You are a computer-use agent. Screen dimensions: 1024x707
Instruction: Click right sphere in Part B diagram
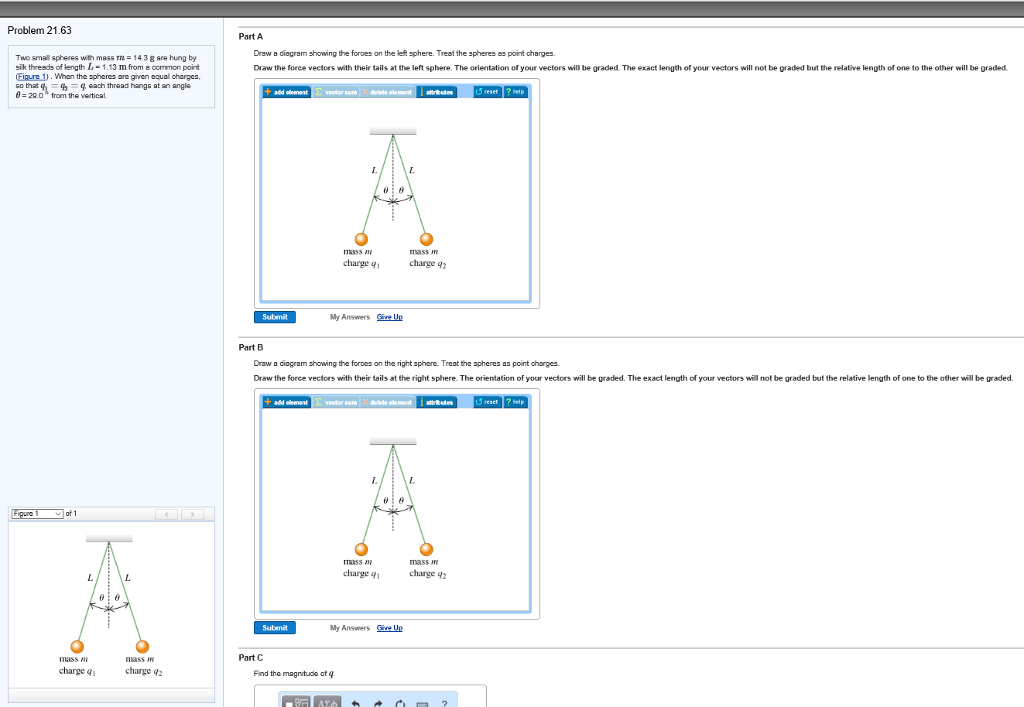[x=426, y=550]
